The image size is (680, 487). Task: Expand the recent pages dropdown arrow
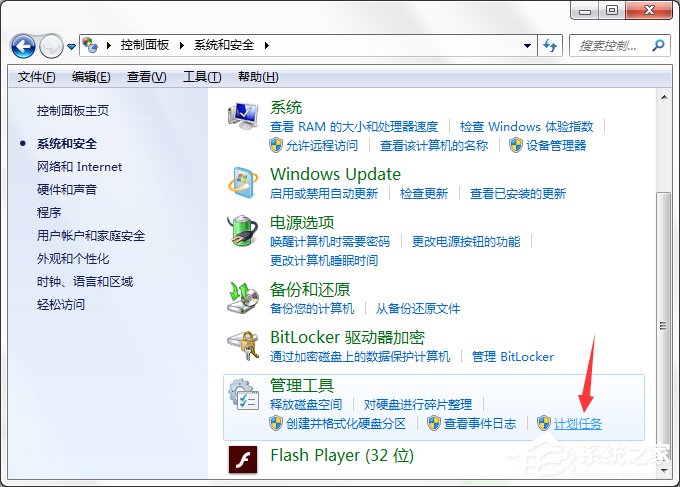tap(71, 46)
